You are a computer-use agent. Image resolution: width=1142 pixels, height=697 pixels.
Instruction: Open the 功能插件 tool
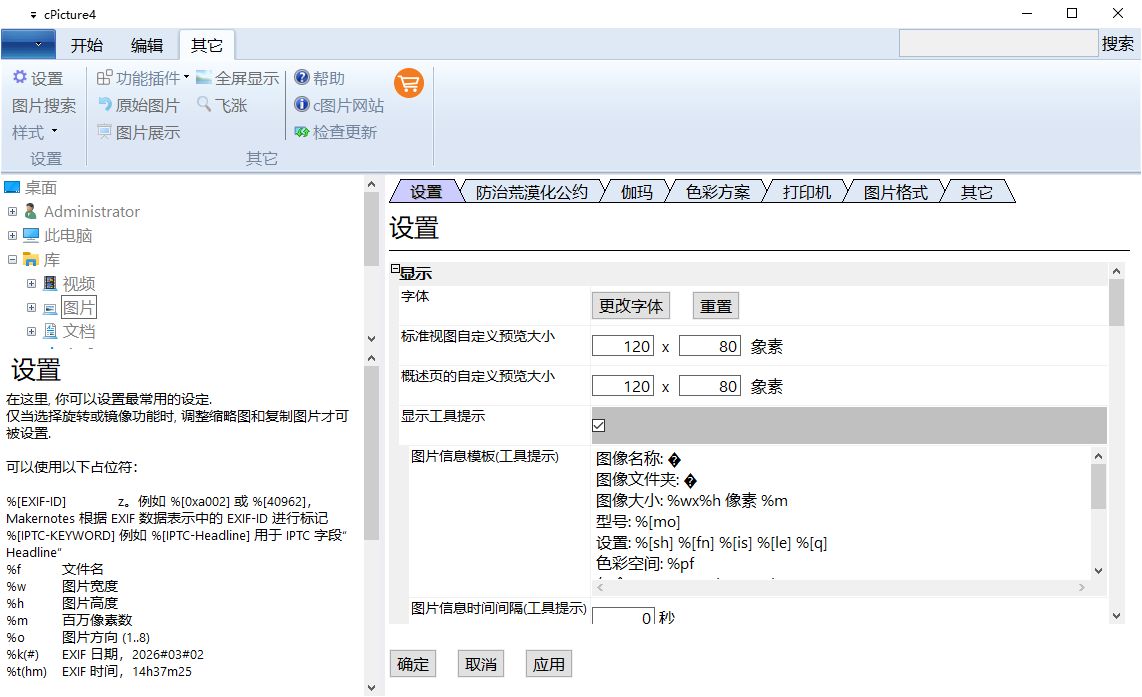(135, 78)
